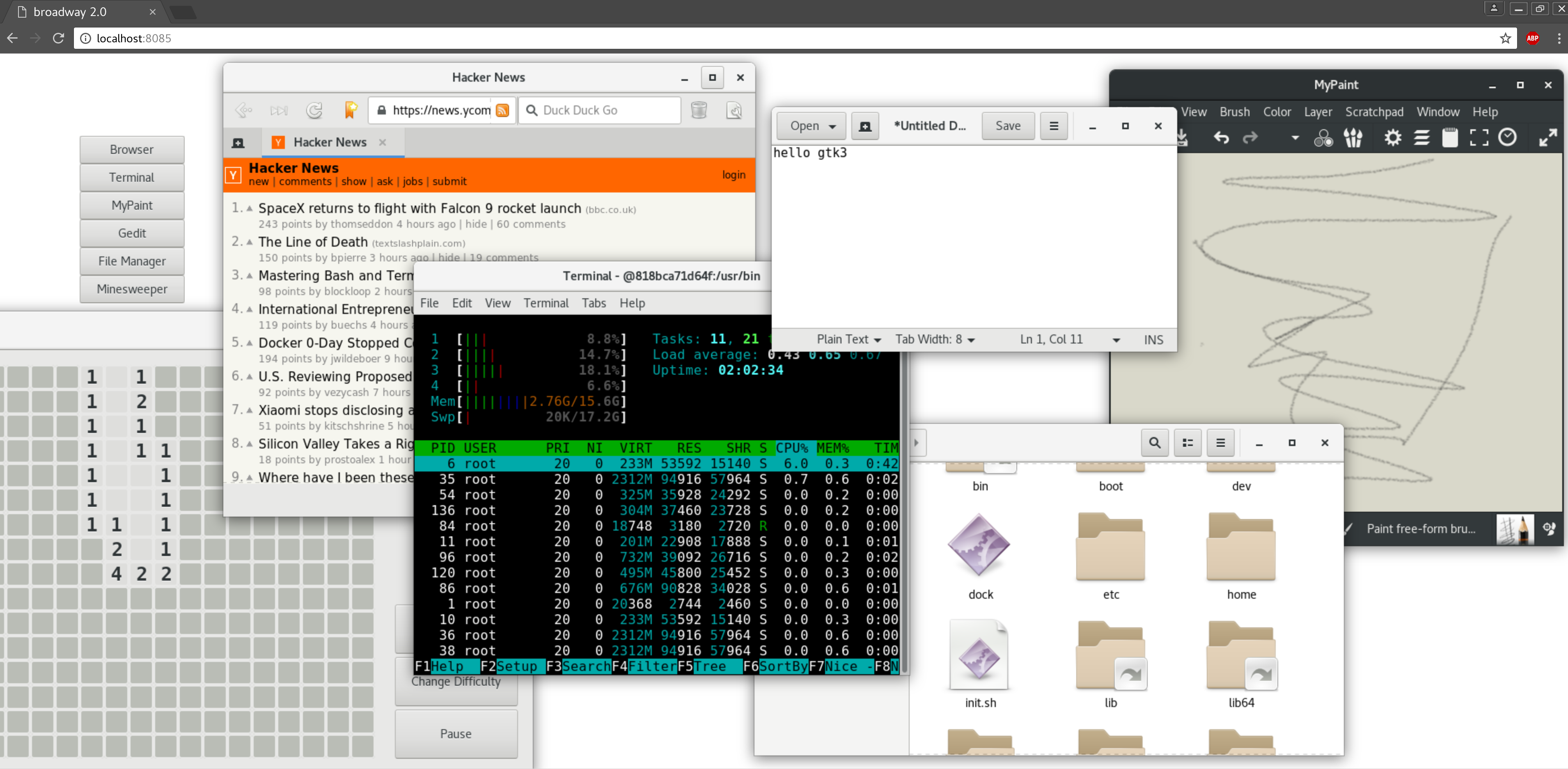Screen dimensions: 1568x769
Task: Click the RSS feed icon in URL bar
Action: tap(502, 110)
